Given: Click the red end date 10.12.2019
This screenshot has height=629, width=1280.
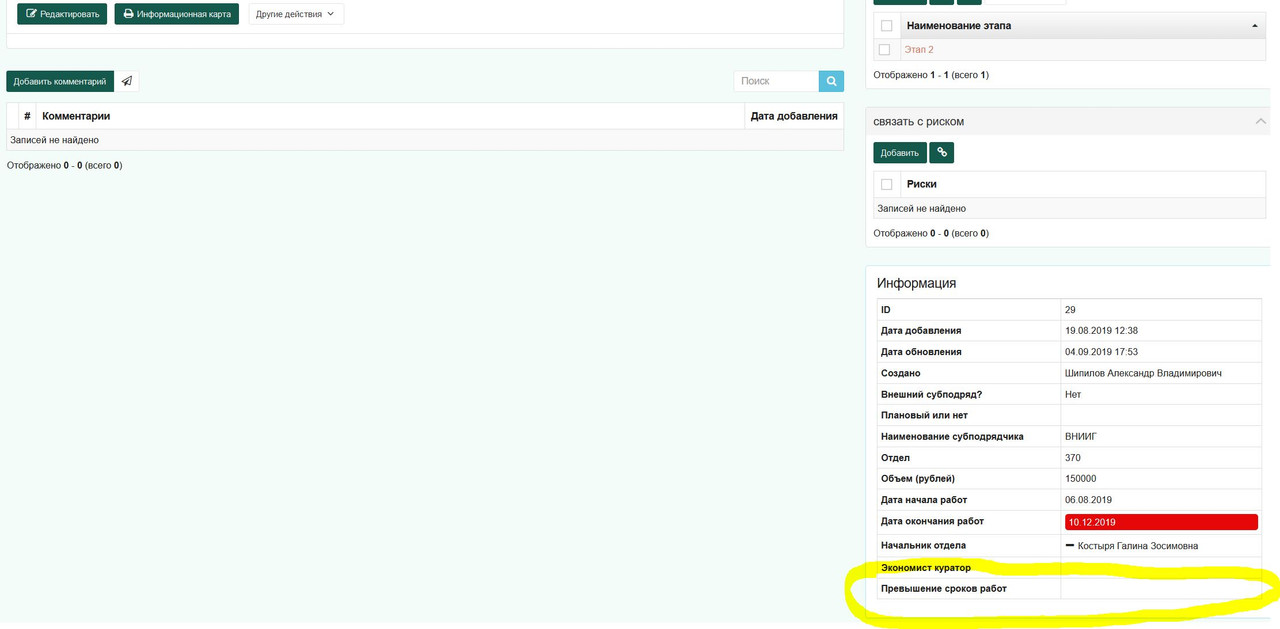Looking at the screenshot, I should pyautogui.click(x=1161, y=522).
